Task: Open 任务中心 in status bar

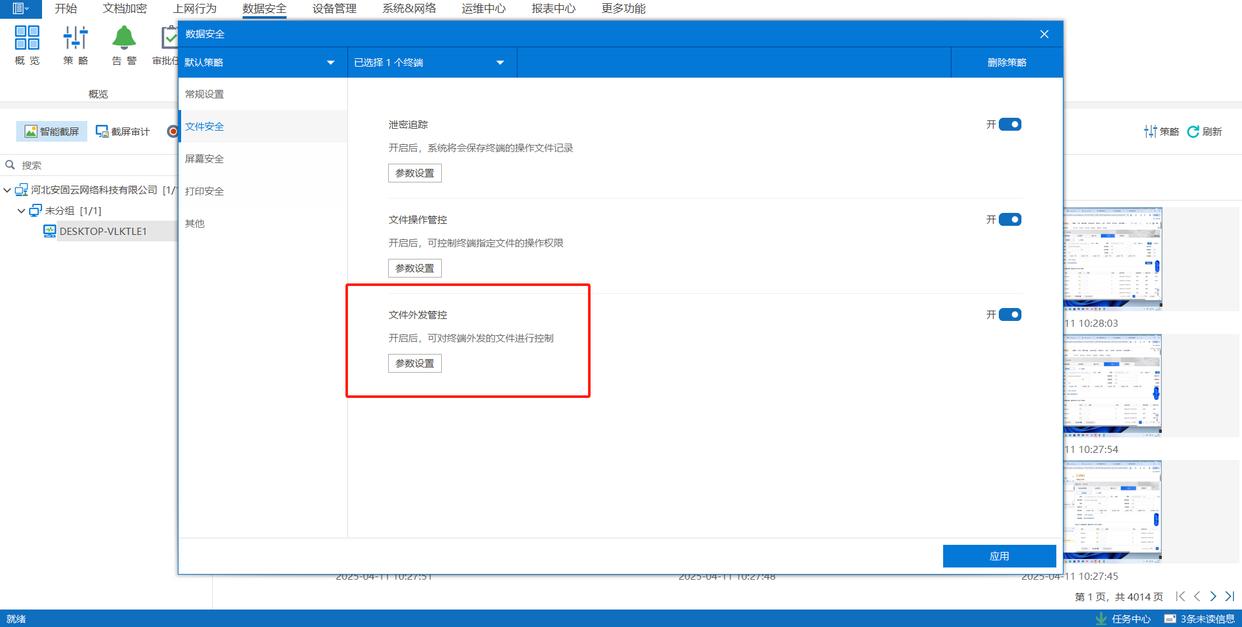Action: [x=1123, y=619]
